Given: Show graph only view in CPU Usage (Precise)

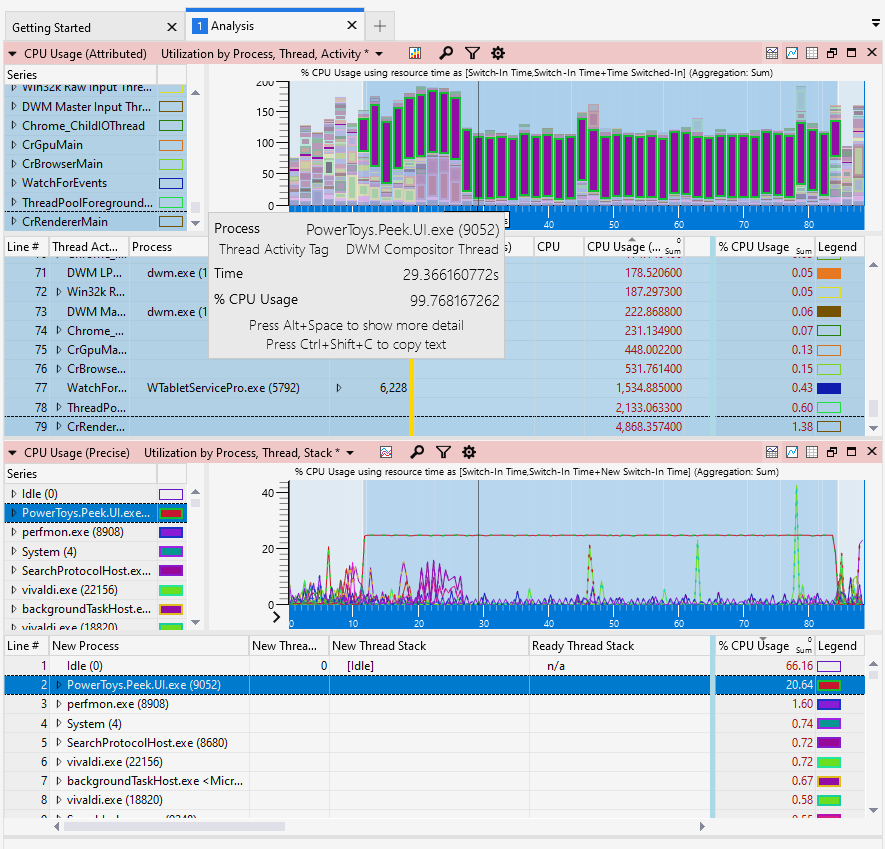Looking at the screenshot, I should point(792,452).
